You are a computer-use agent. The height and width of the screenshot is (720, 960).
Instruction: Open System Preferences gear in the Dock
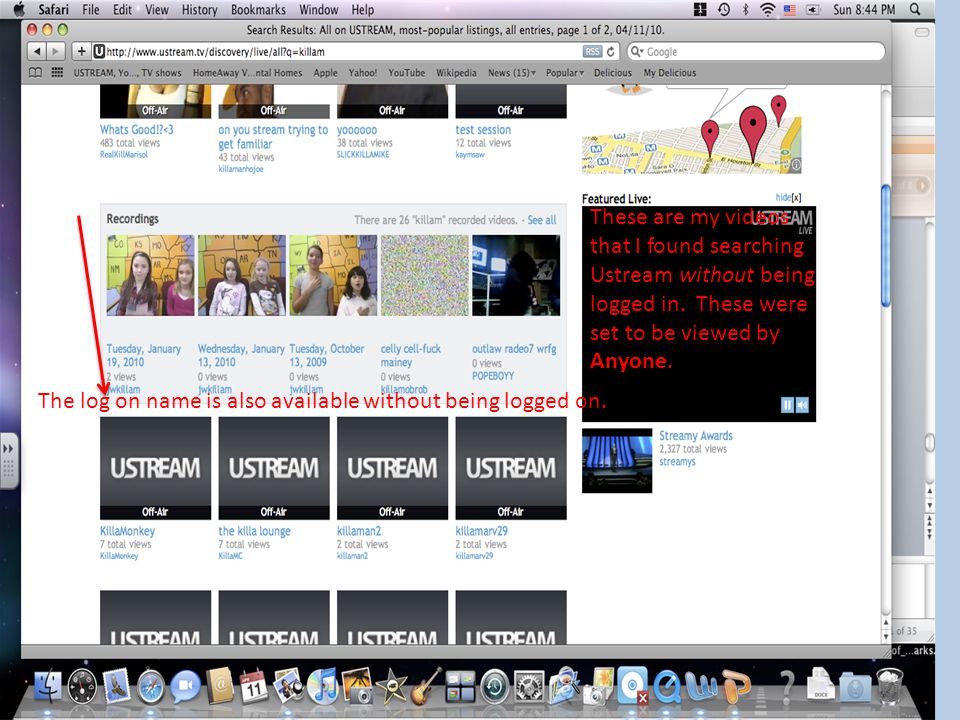(x=529, y=686)
